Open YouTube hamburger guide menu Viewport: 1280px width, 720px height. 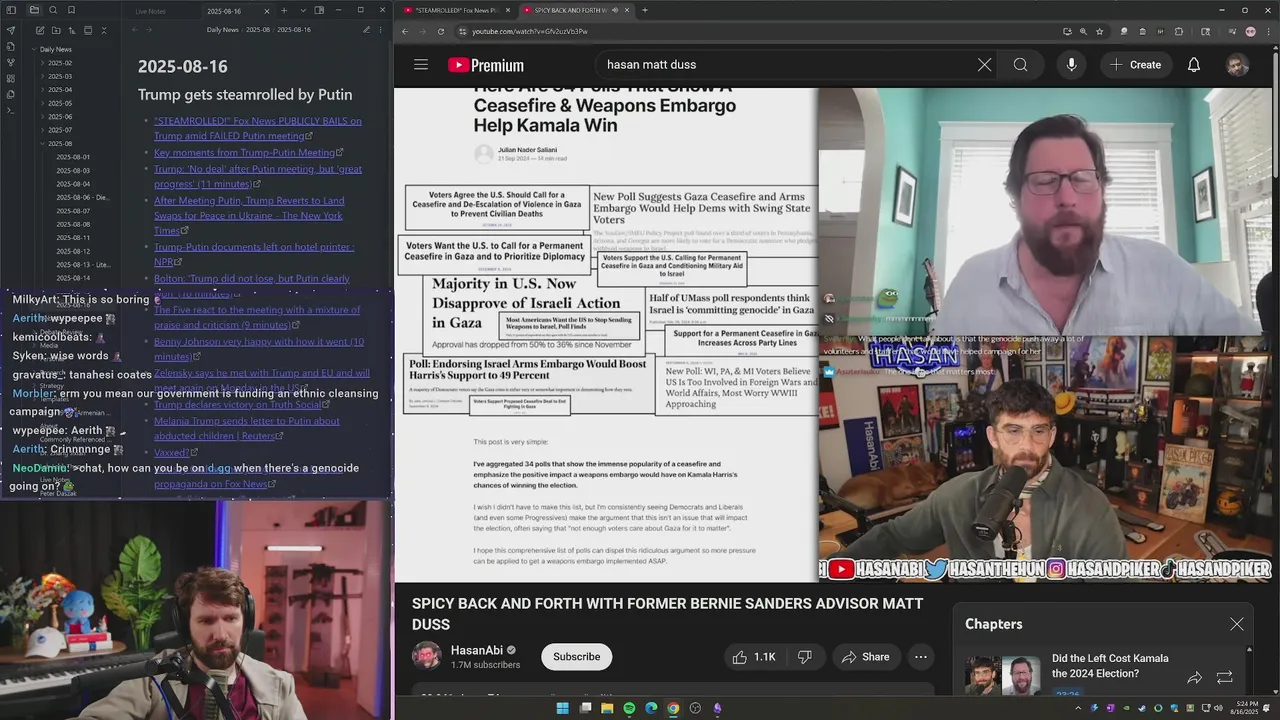point(421,65)
